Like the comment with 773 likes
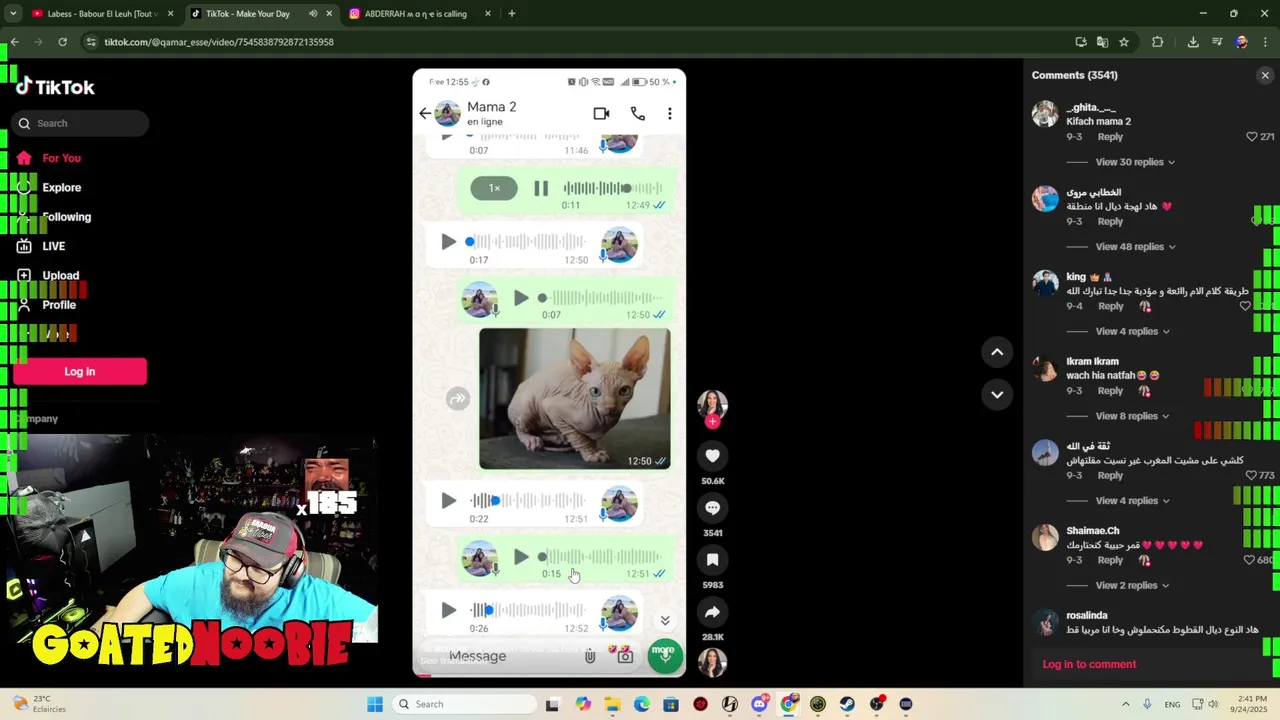Screen dimensions: 1280x720 [x=1251, y=475]
